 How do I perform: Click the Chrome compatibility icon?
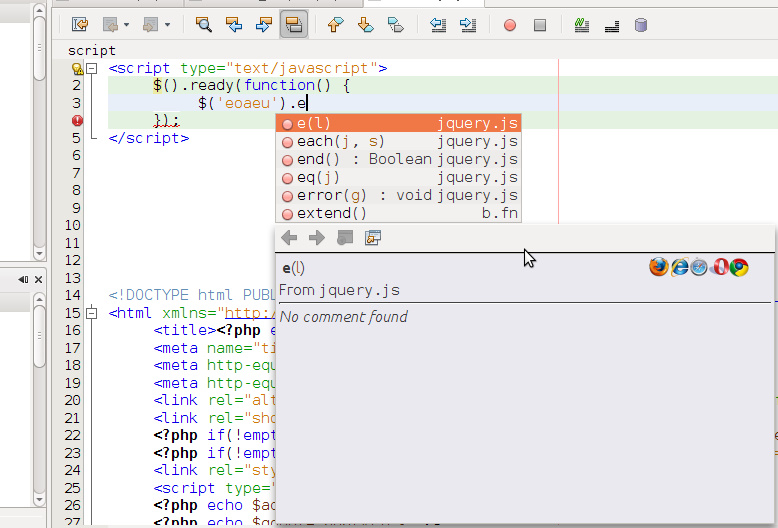(x=739, y=267)
